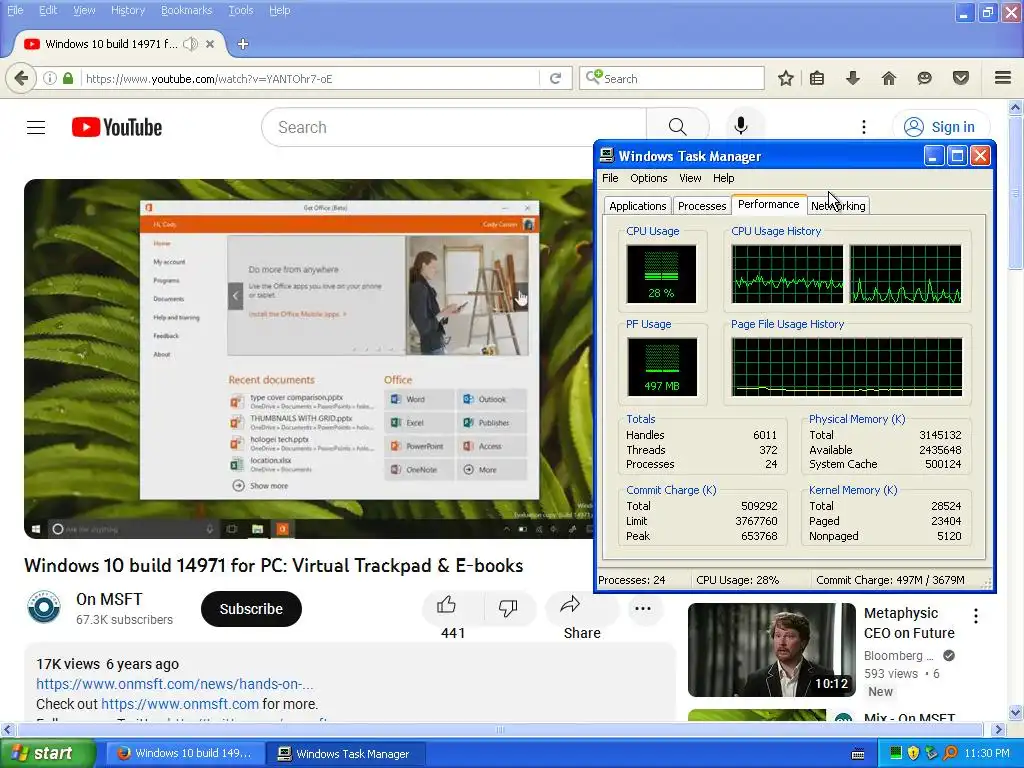Open YouTube guide hamburger menu
Screen dimensions: 1024x768
click(x=36, y=127)
